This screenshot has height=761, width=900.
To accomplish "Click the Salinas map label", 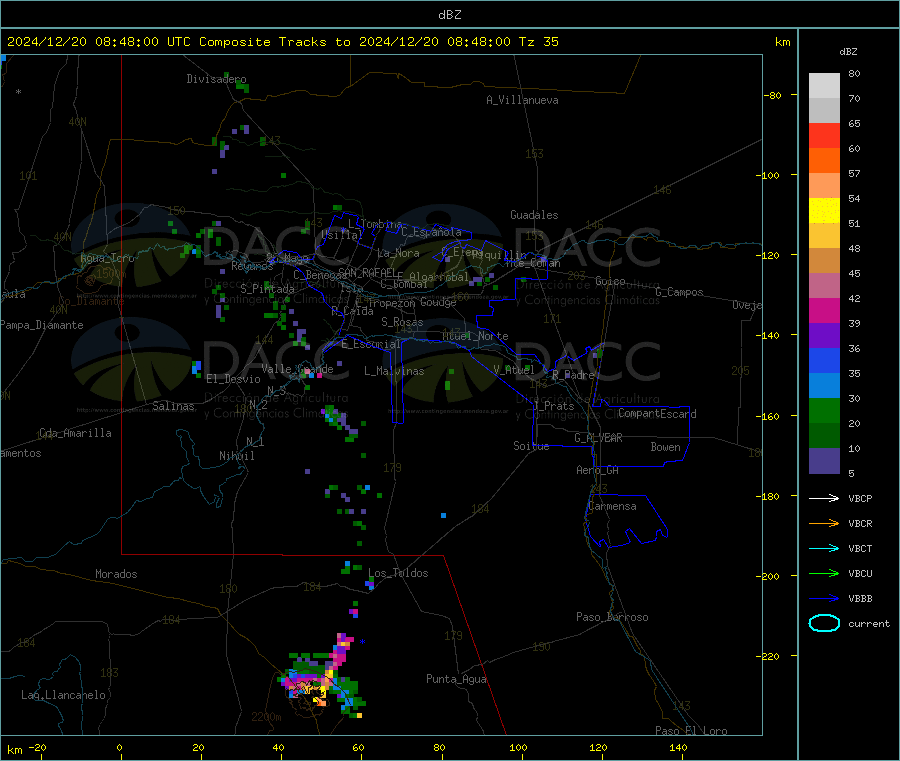I will click(x=173, y=406).
